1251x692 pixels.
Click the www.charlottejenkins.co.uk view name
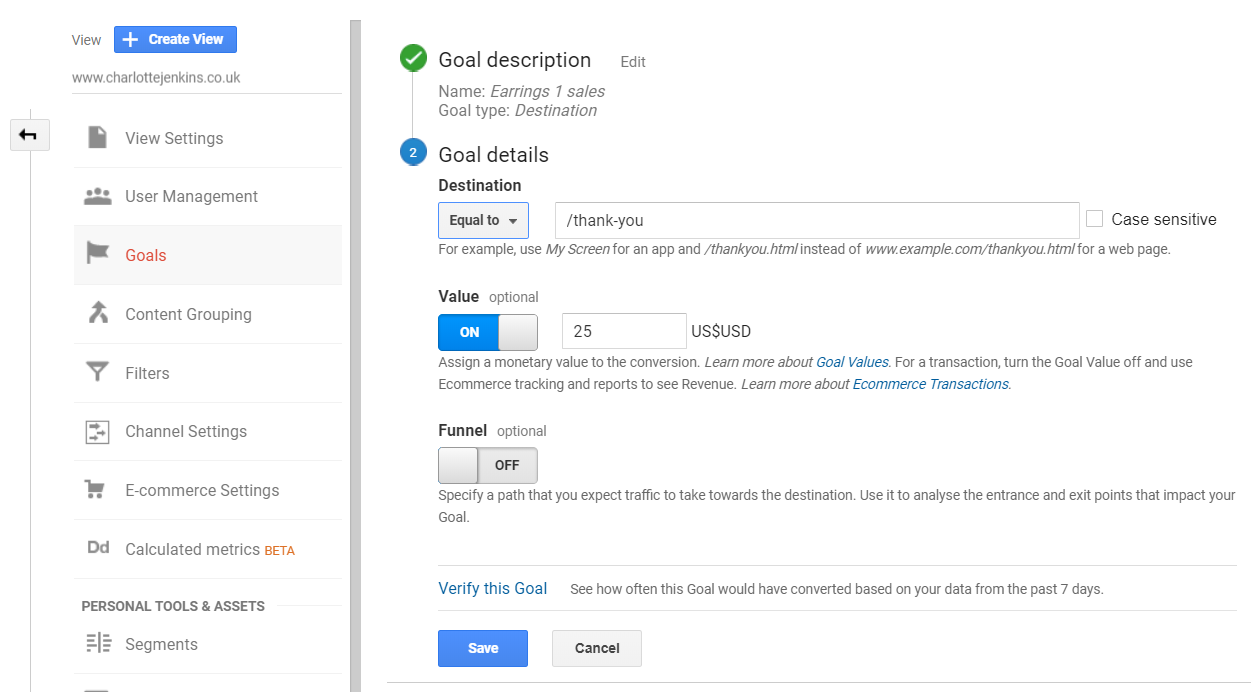click(x=156, y=77)
